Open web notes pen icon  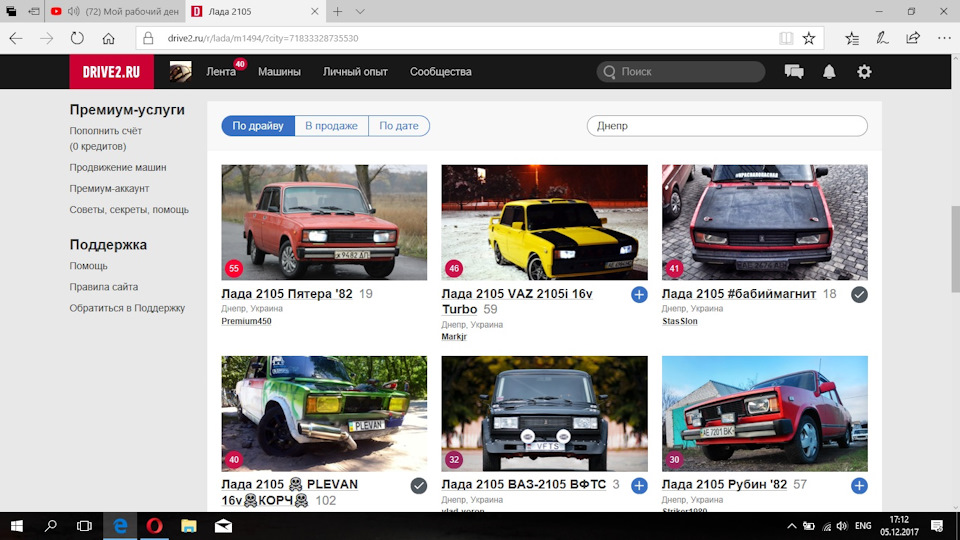coord(882,38)
